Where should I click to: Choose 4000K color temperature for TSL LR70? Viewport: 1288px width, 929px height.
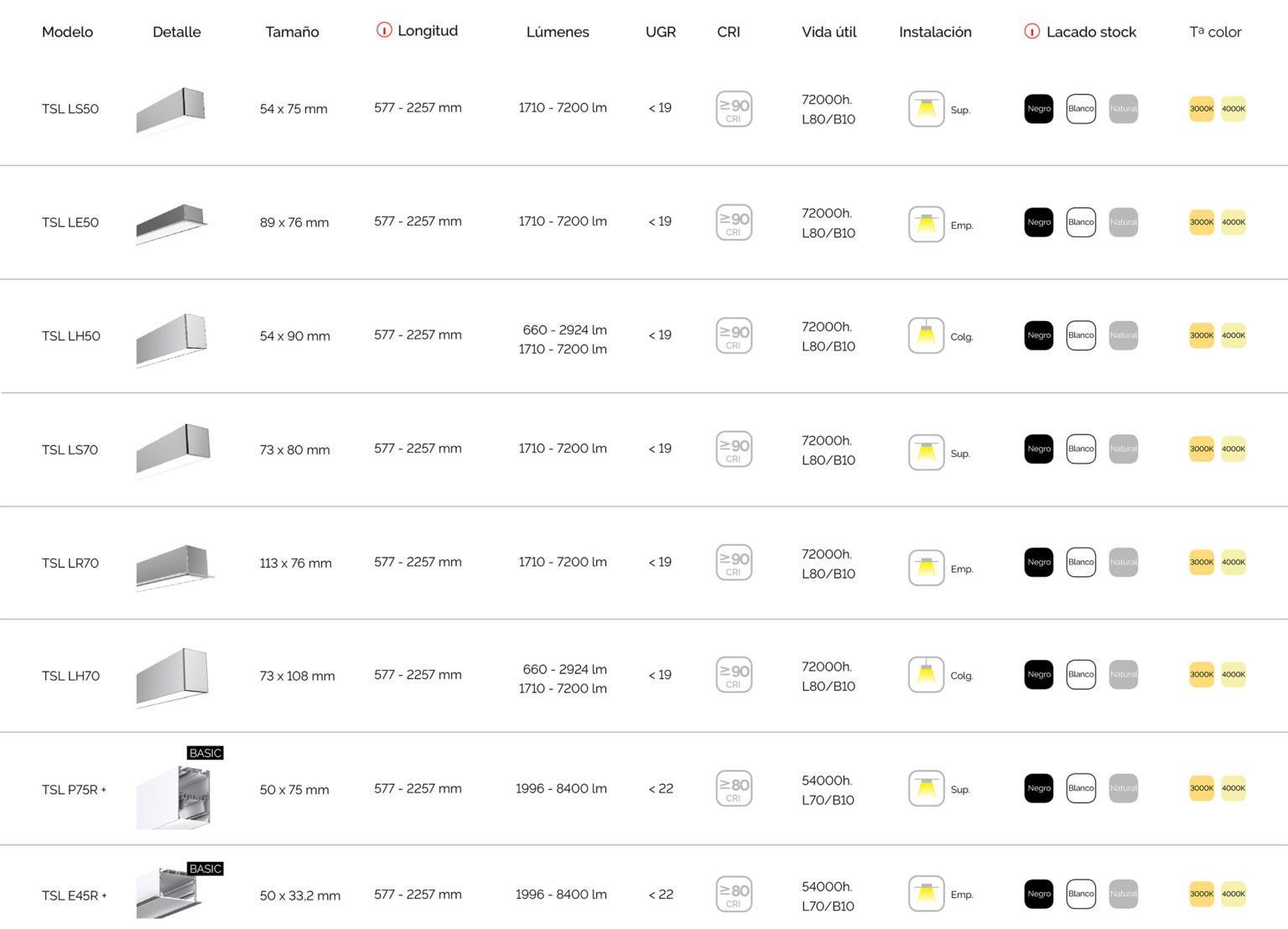(1233, 563)
